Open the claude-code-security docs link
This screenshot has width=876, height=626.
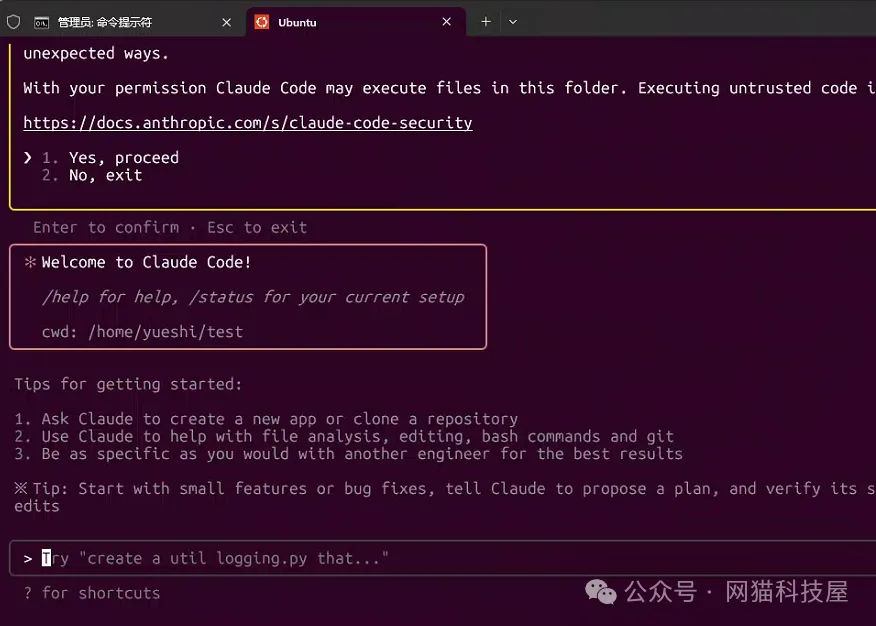click(x=247, y=122)
